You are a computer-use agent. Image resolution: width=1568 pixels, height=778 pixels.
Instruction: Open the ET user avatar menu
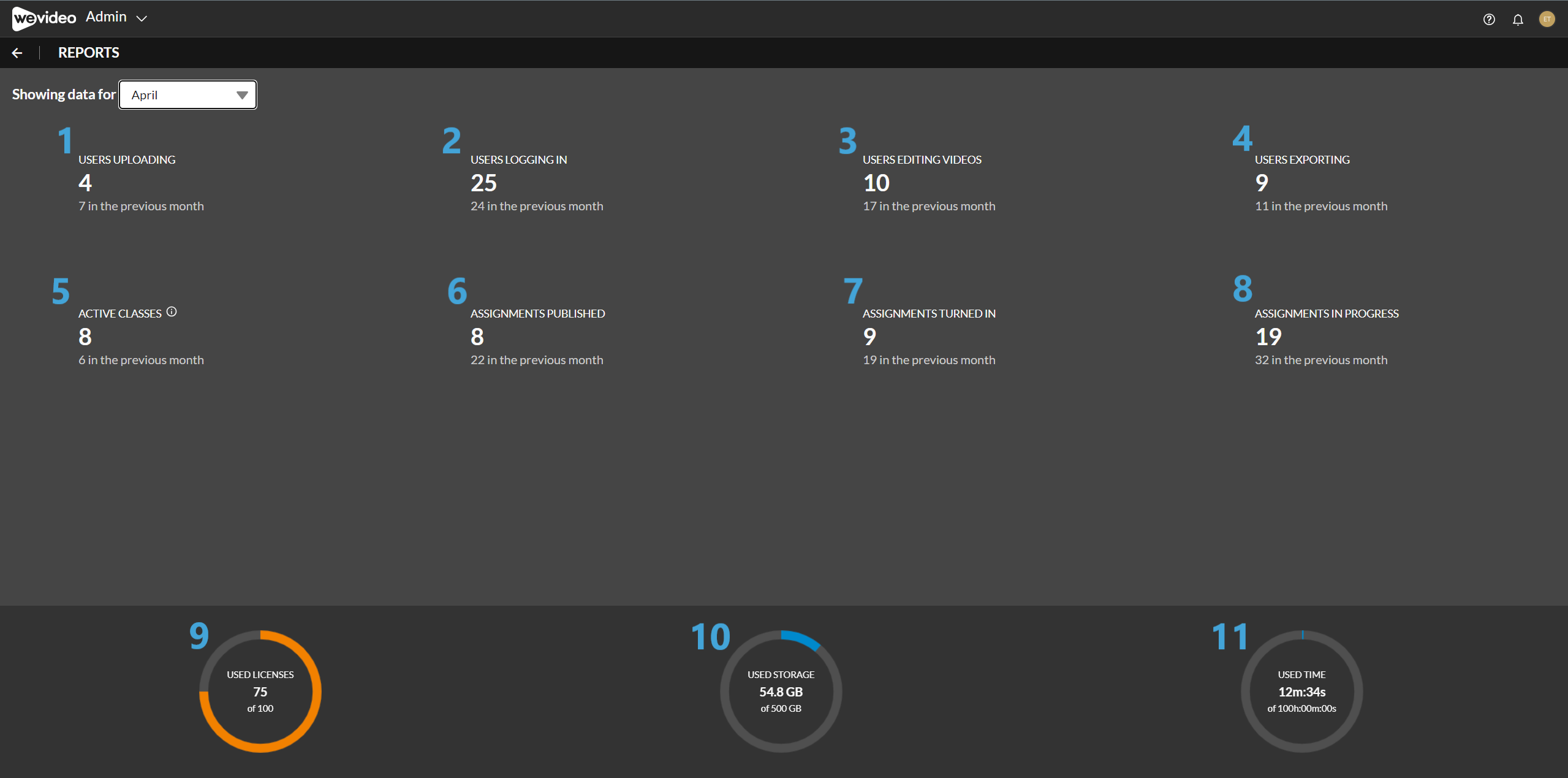click(1547, 19)
